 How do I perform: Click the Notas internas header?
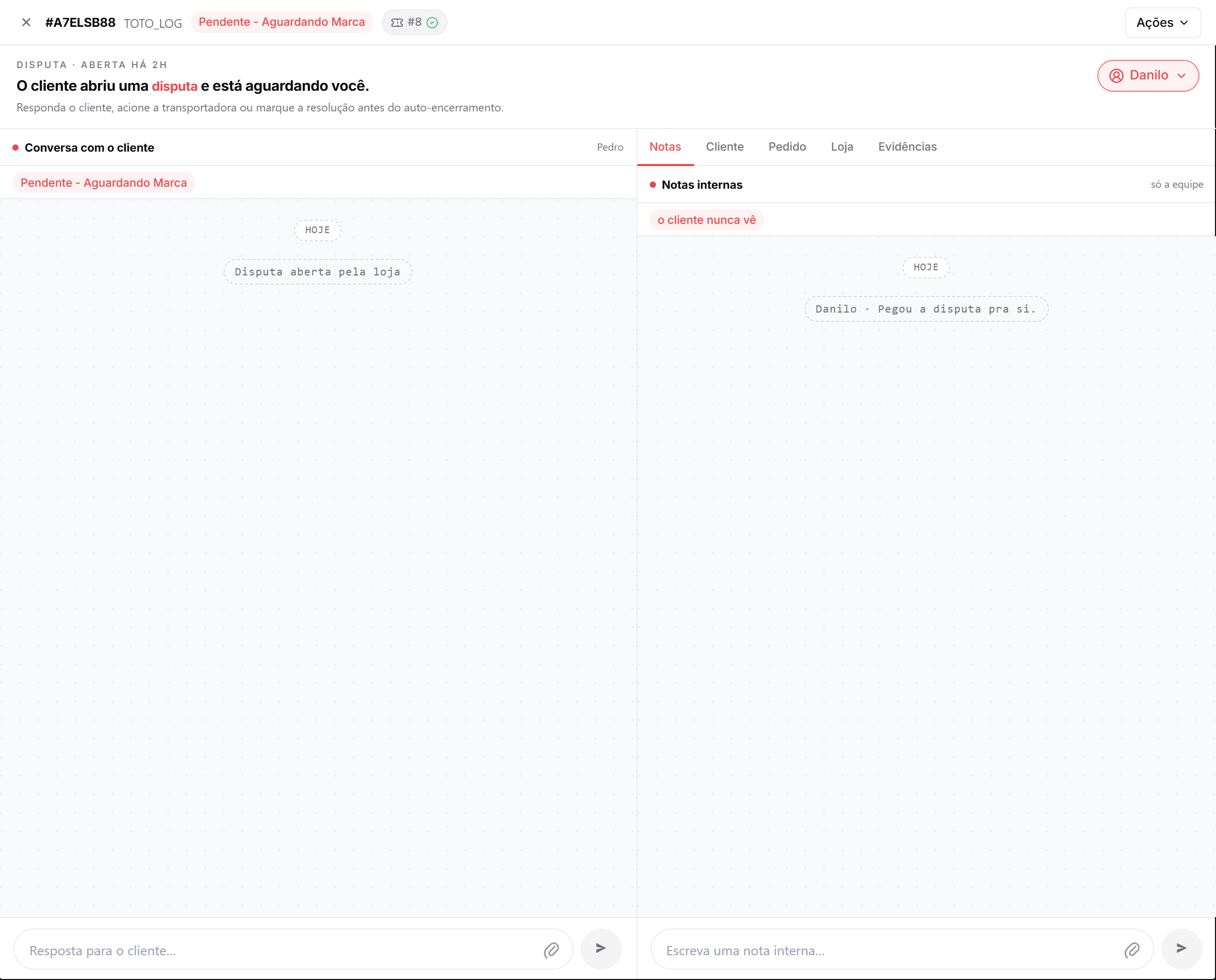click(702, 185)
